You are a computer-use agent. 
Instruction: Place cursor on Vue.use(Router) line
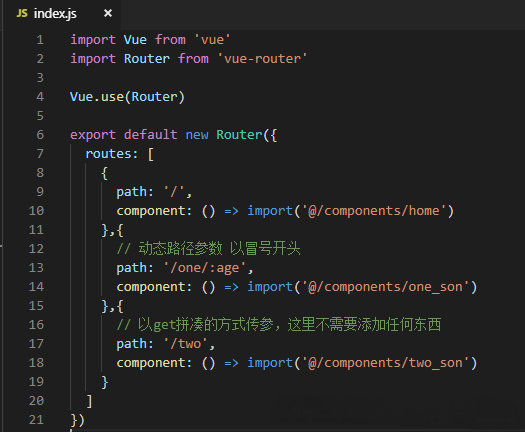click(127, 97)
